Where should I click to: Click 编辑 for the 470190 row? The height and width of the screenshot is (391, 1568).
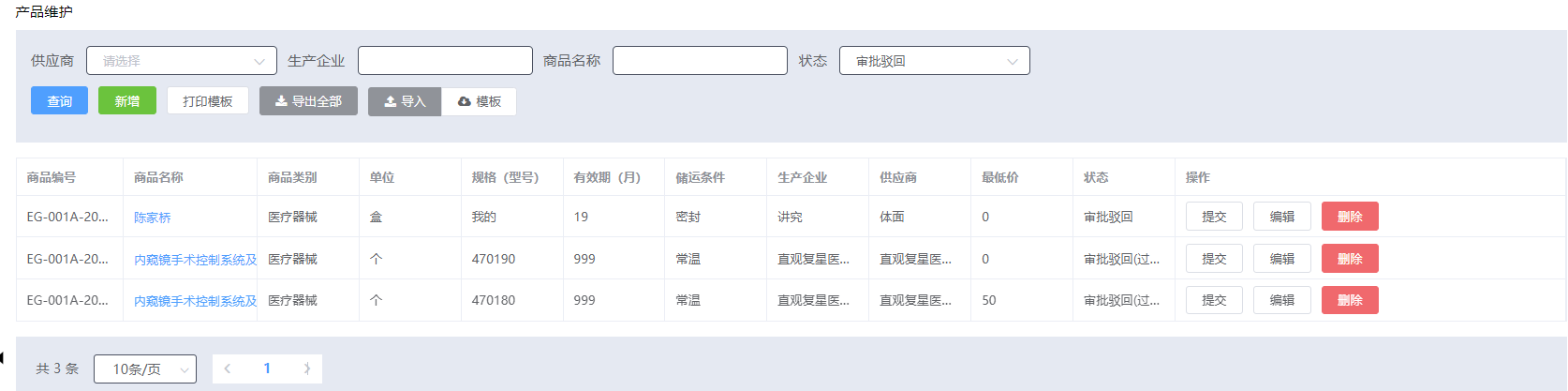click(1281, 259)
